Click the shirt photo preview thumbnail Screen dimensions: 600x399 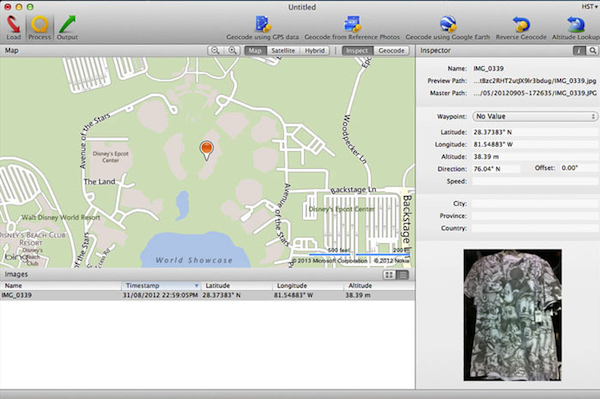point(513,315)
